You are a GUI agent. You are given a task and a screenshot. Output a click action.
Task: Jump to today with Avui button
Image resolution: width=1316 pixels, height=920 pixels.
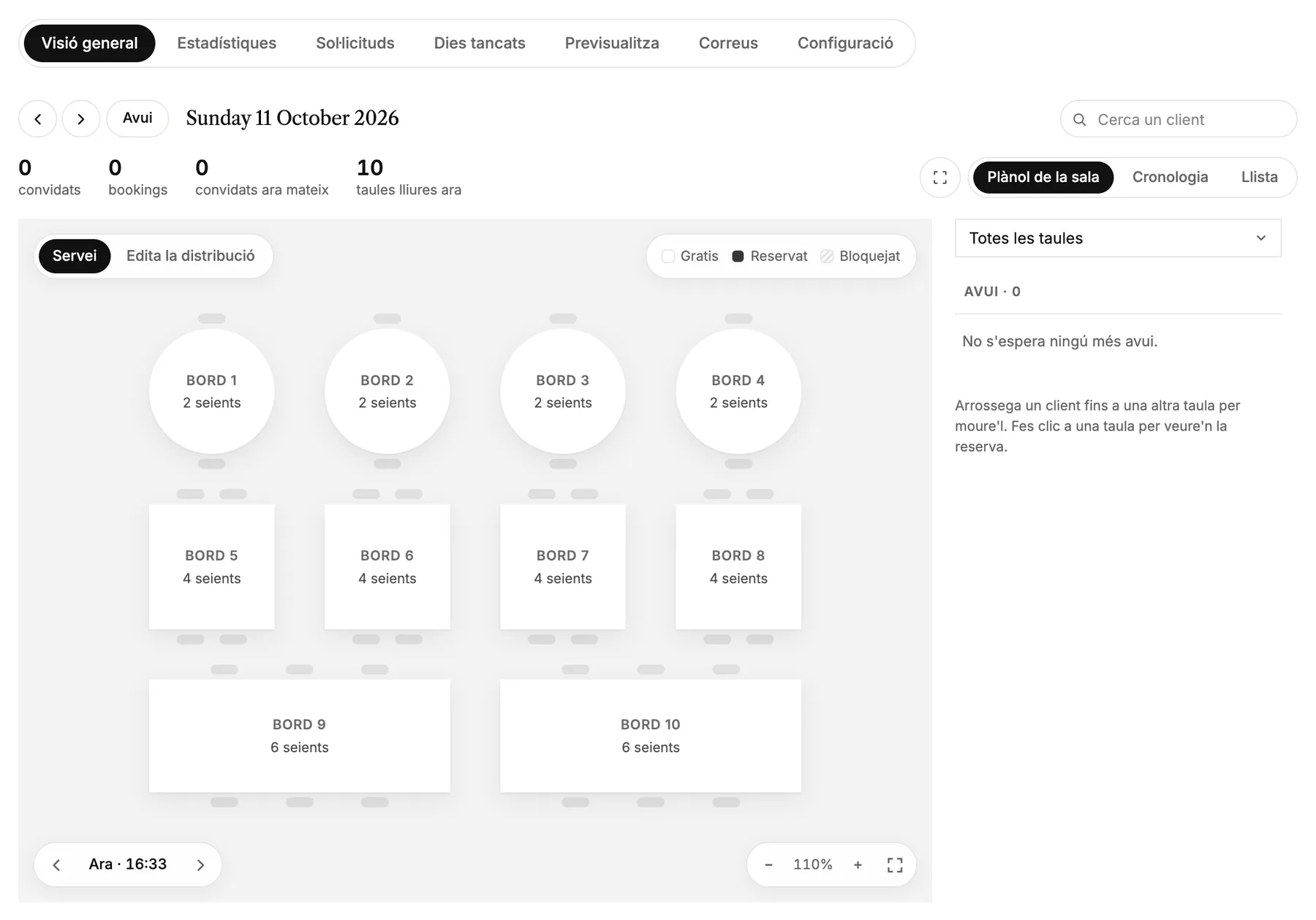(x=137, y=119)
